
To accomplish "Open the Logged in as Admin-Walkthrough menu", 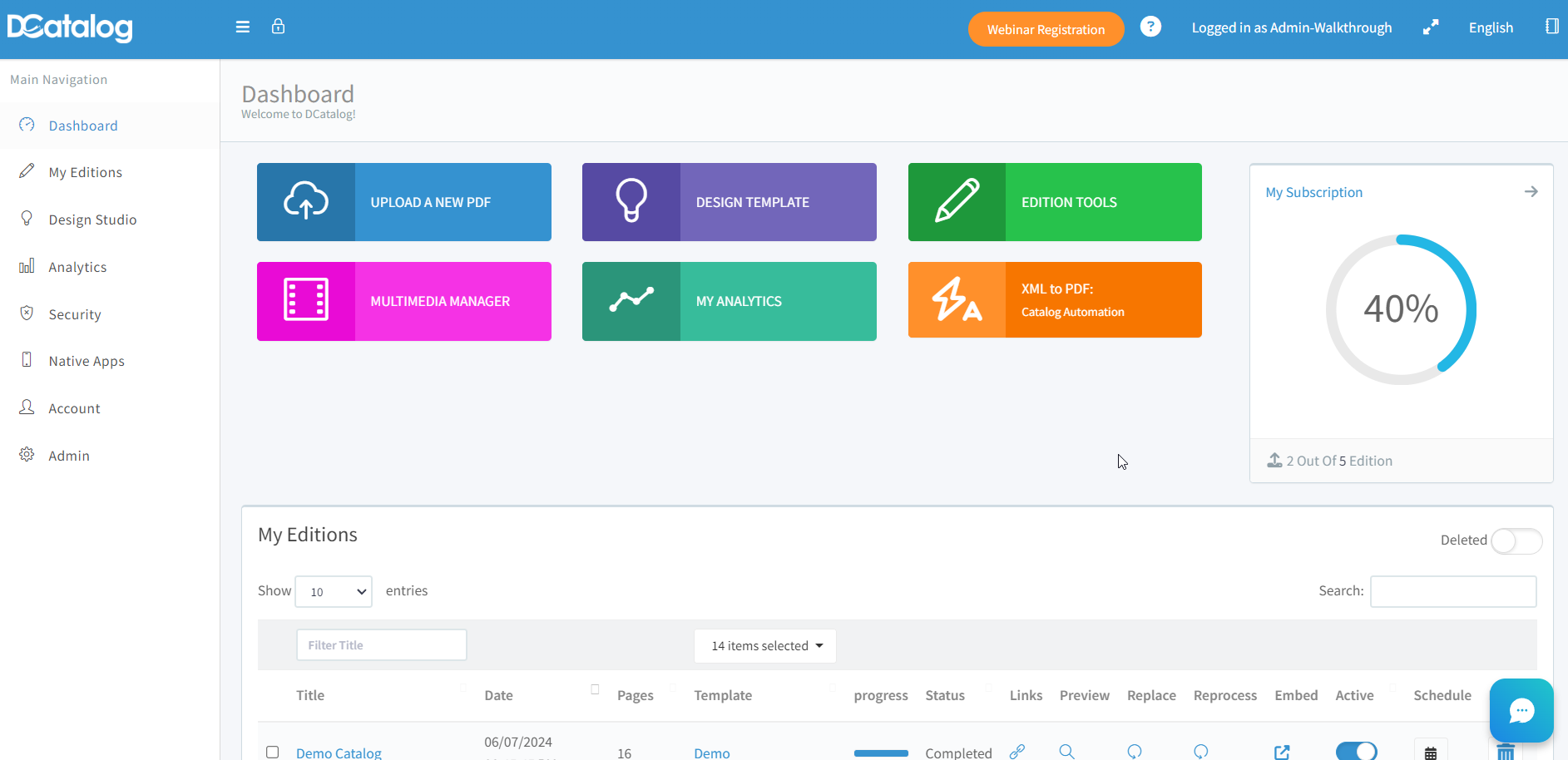I will coord(1291,27).
